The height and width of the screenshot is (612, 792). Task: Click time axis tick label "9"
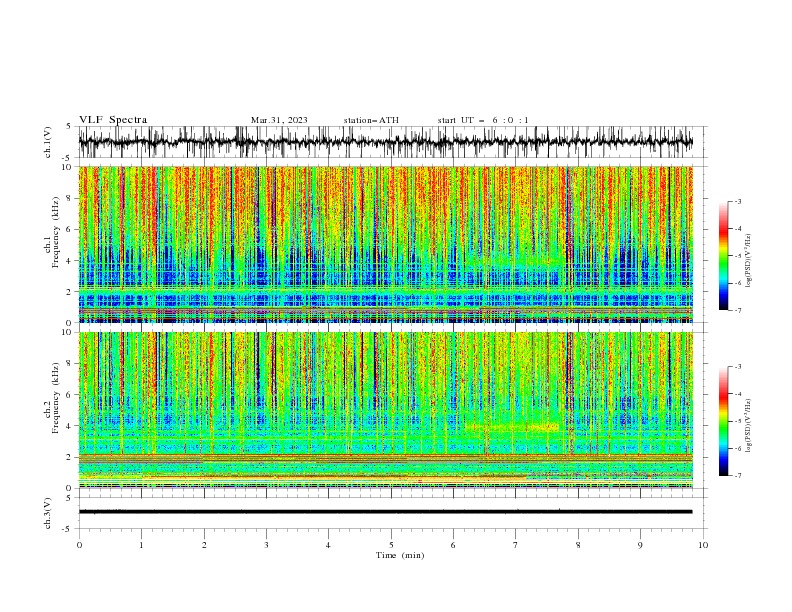[x=640, y=545]
